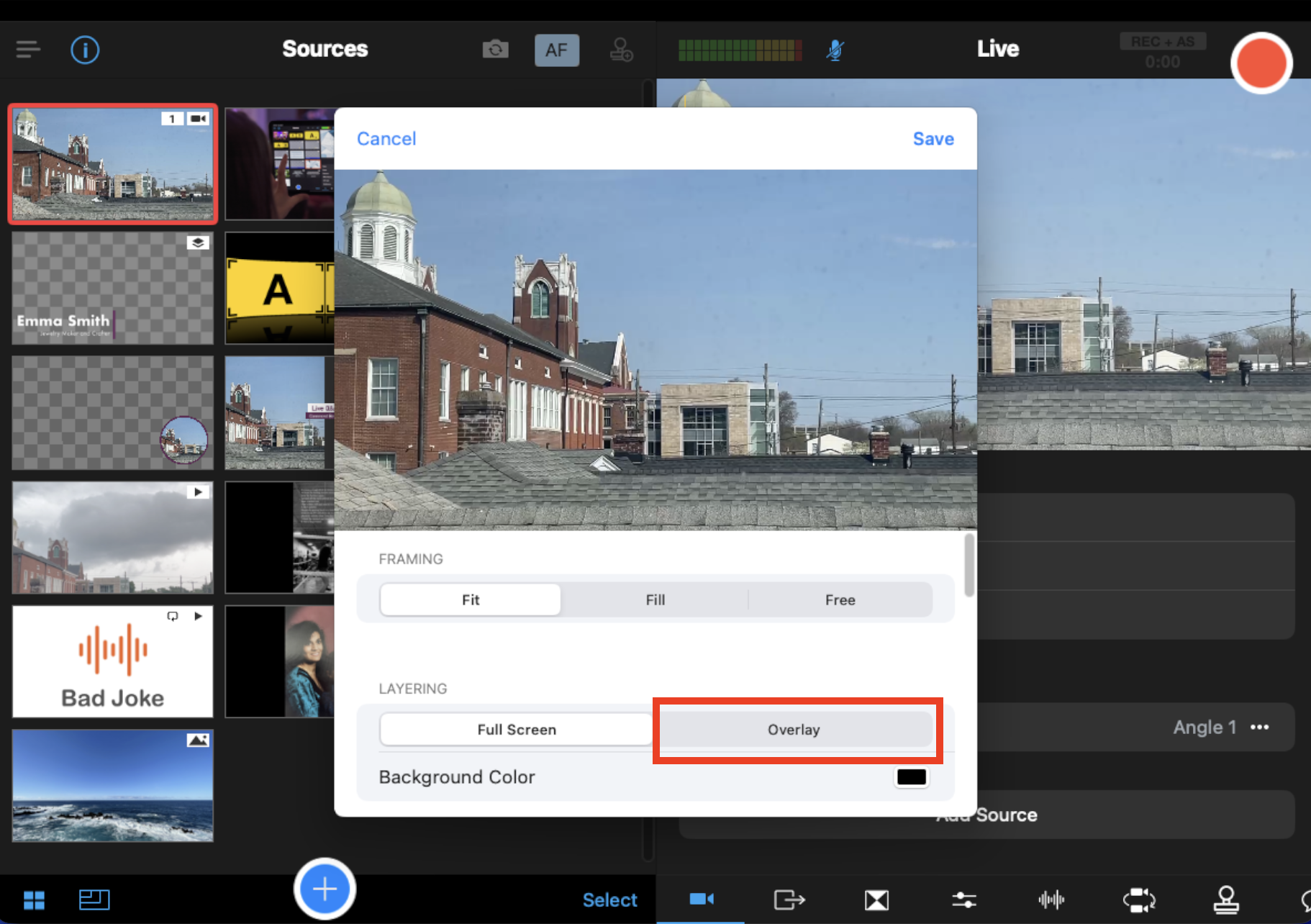Open Angle 1 more options menu
This screenshot has height=924, width=1311.
1260,728
